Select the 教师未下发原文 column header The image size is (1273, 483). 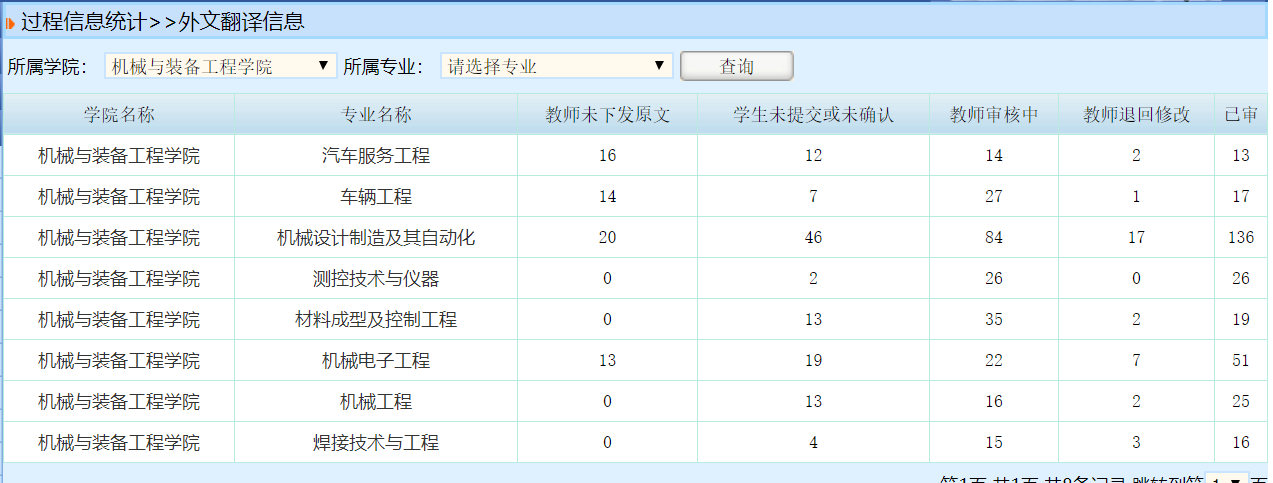[607, 115]
